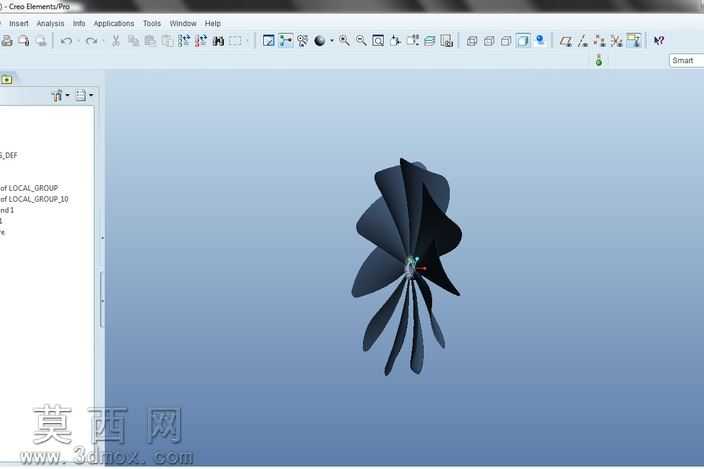
Task: Select No Hidden display style icon
Action: point(506,41)
